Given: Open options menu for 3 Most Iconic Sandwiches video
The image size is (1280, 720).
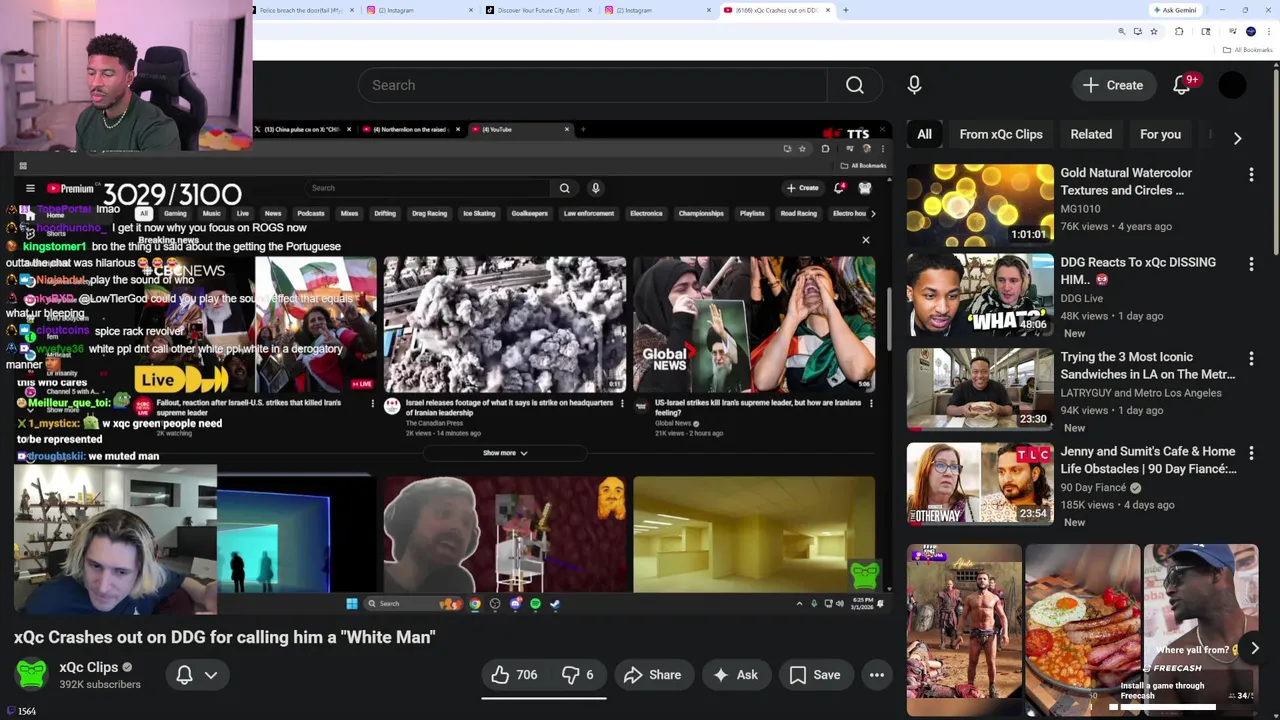Looking at the screenshot, I should [1251, 359].
